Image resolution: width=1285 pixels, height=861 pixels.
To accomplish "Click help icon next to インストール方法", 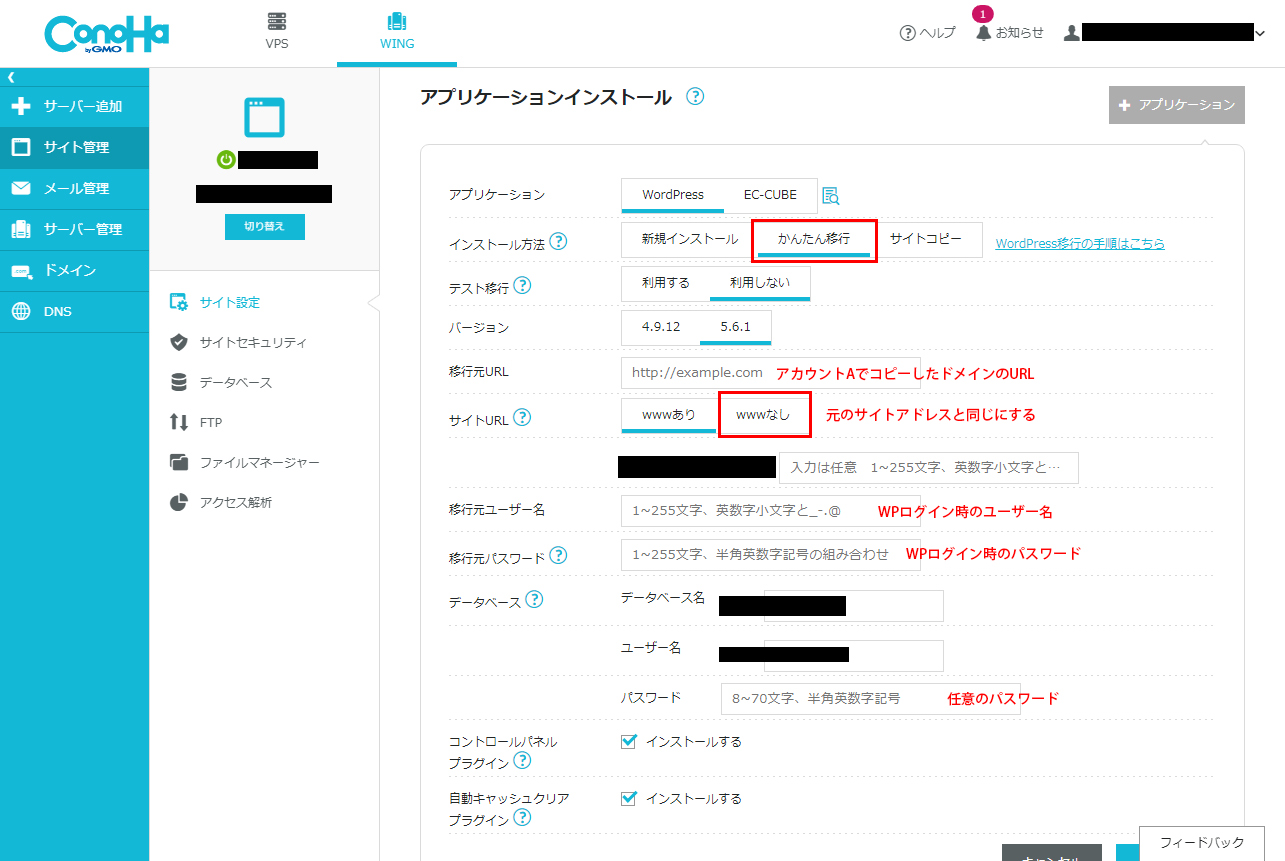I will point(558,242).
